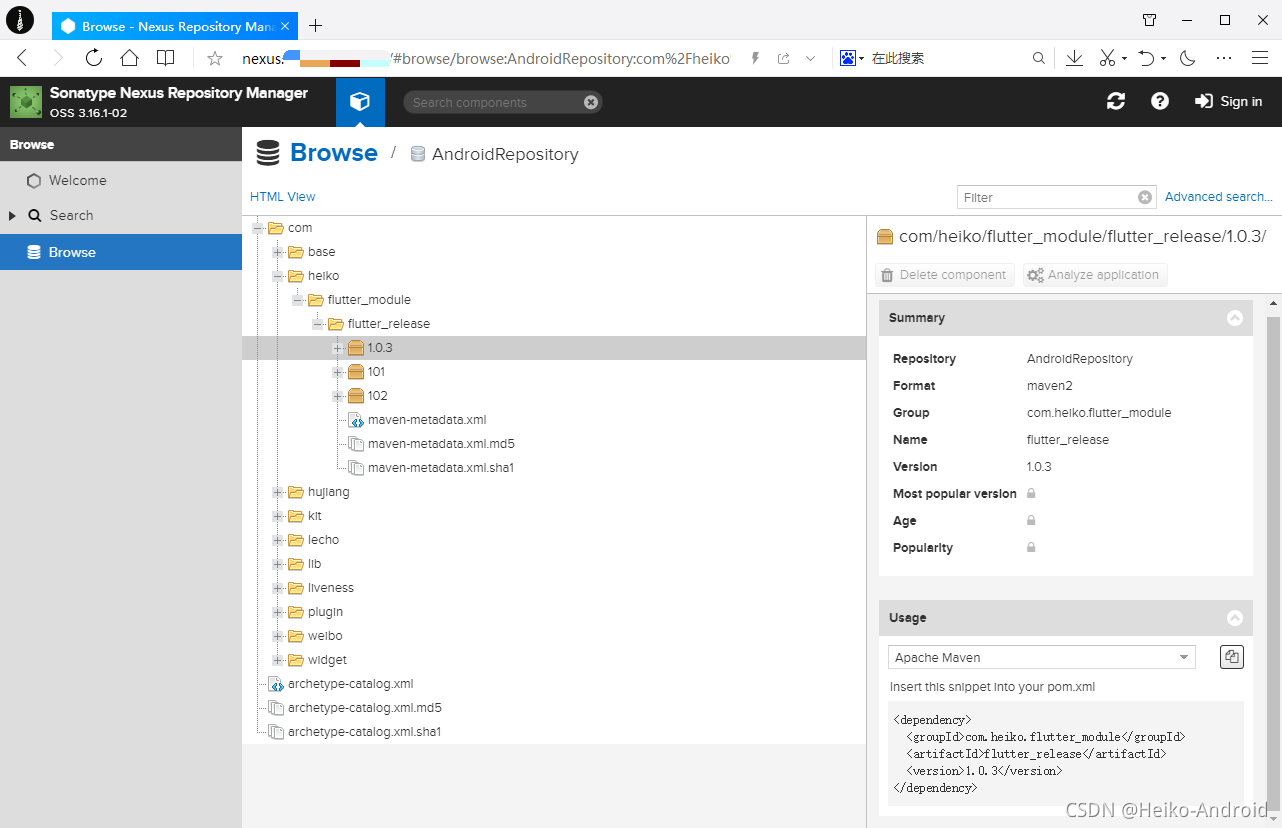Clear the Filter field

(x=1145, y=197)
